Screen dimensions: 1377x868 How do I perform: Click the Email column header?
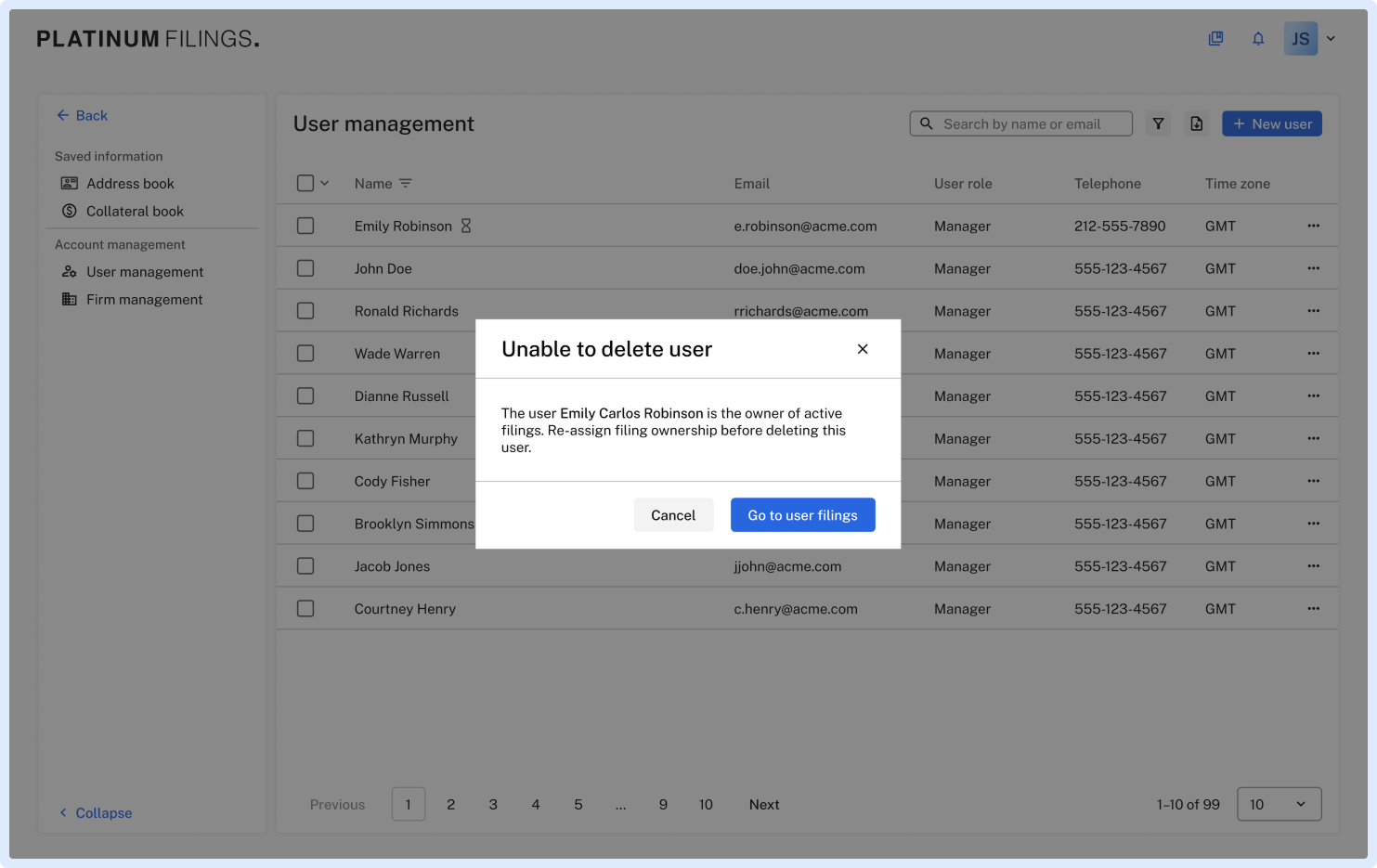coord(752,184)
